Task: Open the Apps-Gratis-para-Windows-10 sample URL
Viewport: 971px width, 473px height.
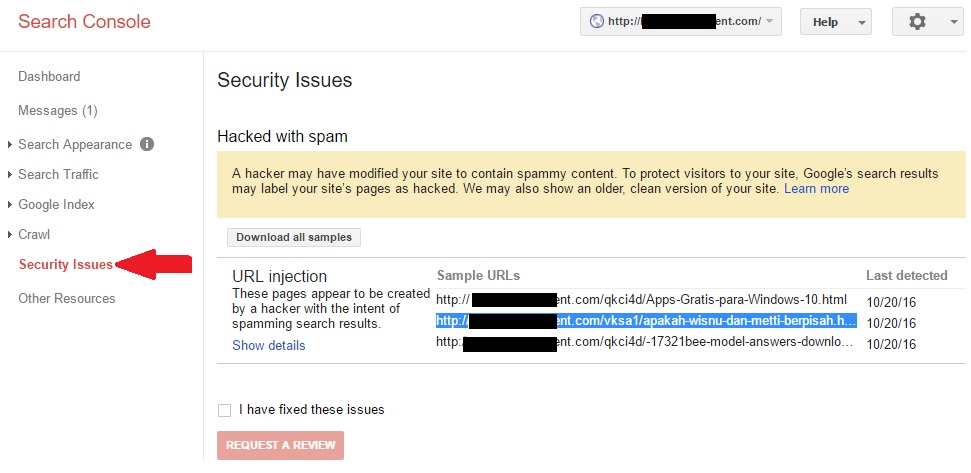Action: coord(641,300)
